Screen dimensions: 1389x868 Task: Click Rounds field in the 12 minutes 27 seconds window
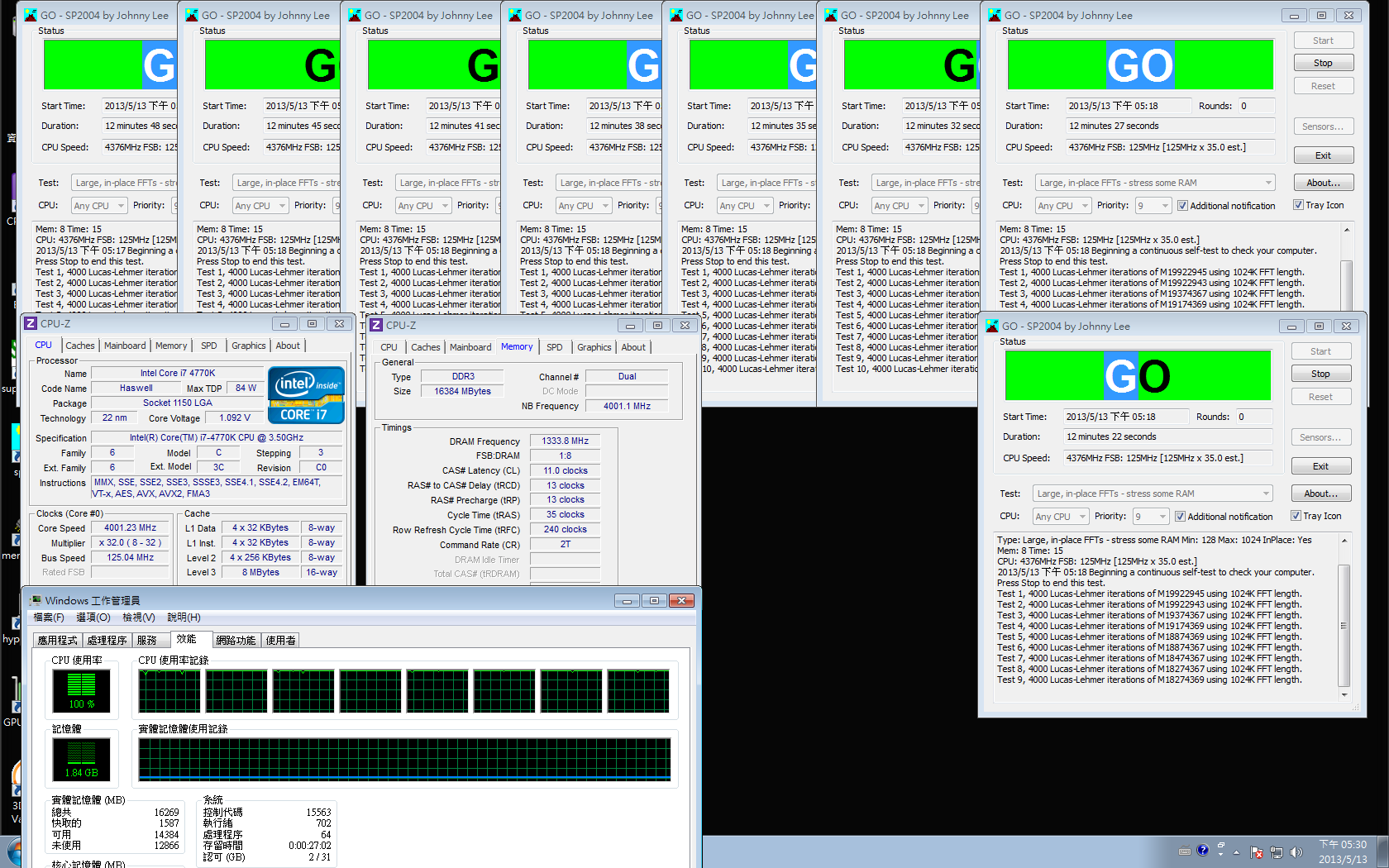coord(1256,106)
